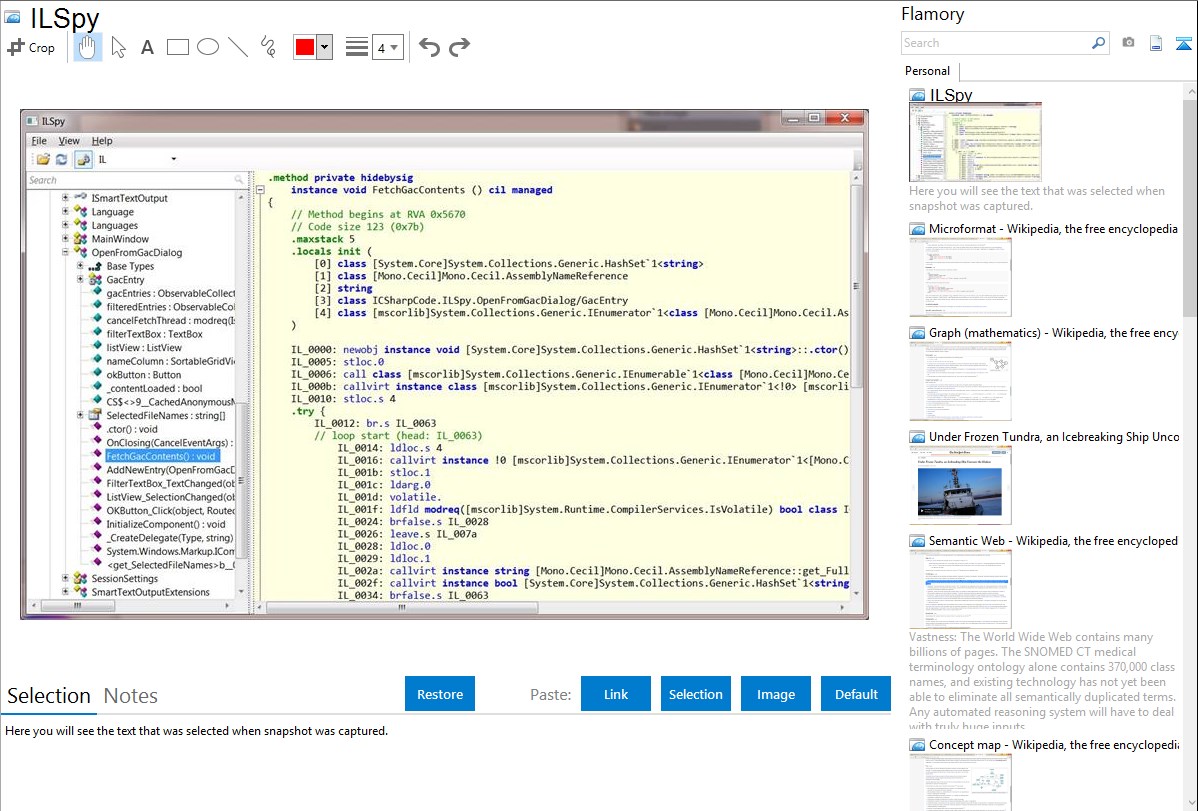Open the Under Frozen Tundra snapshot thumbnail
1198x811 pixels.
click(x=960, y=485)
